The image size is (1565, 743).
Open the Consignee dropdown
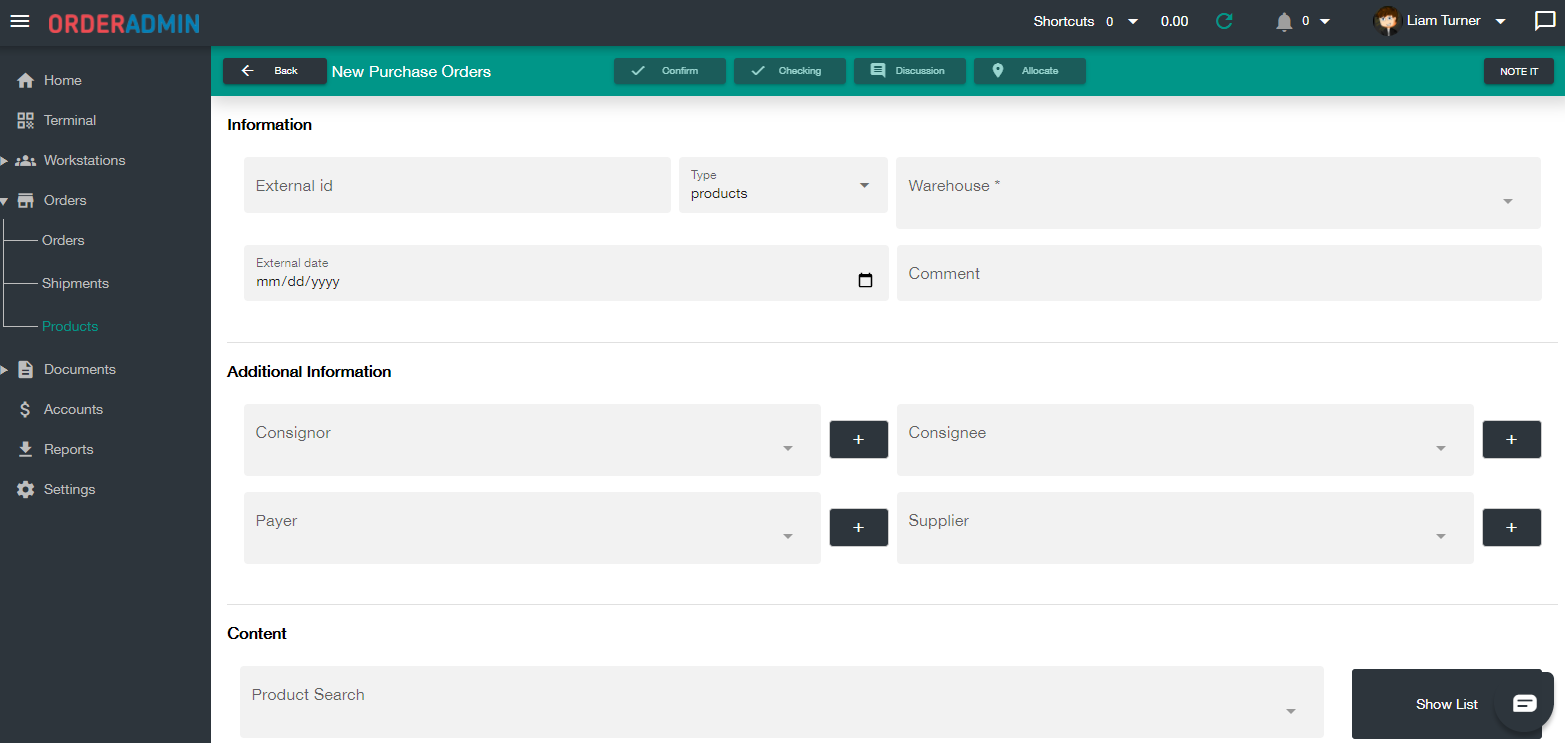(1185, 440)
